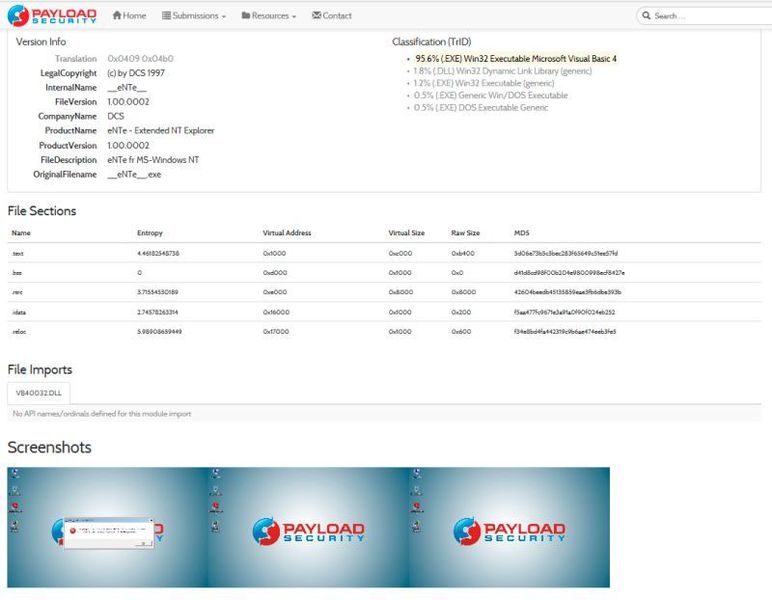
Task: Click the MD5 column header
Action: [x=521, y=233]
